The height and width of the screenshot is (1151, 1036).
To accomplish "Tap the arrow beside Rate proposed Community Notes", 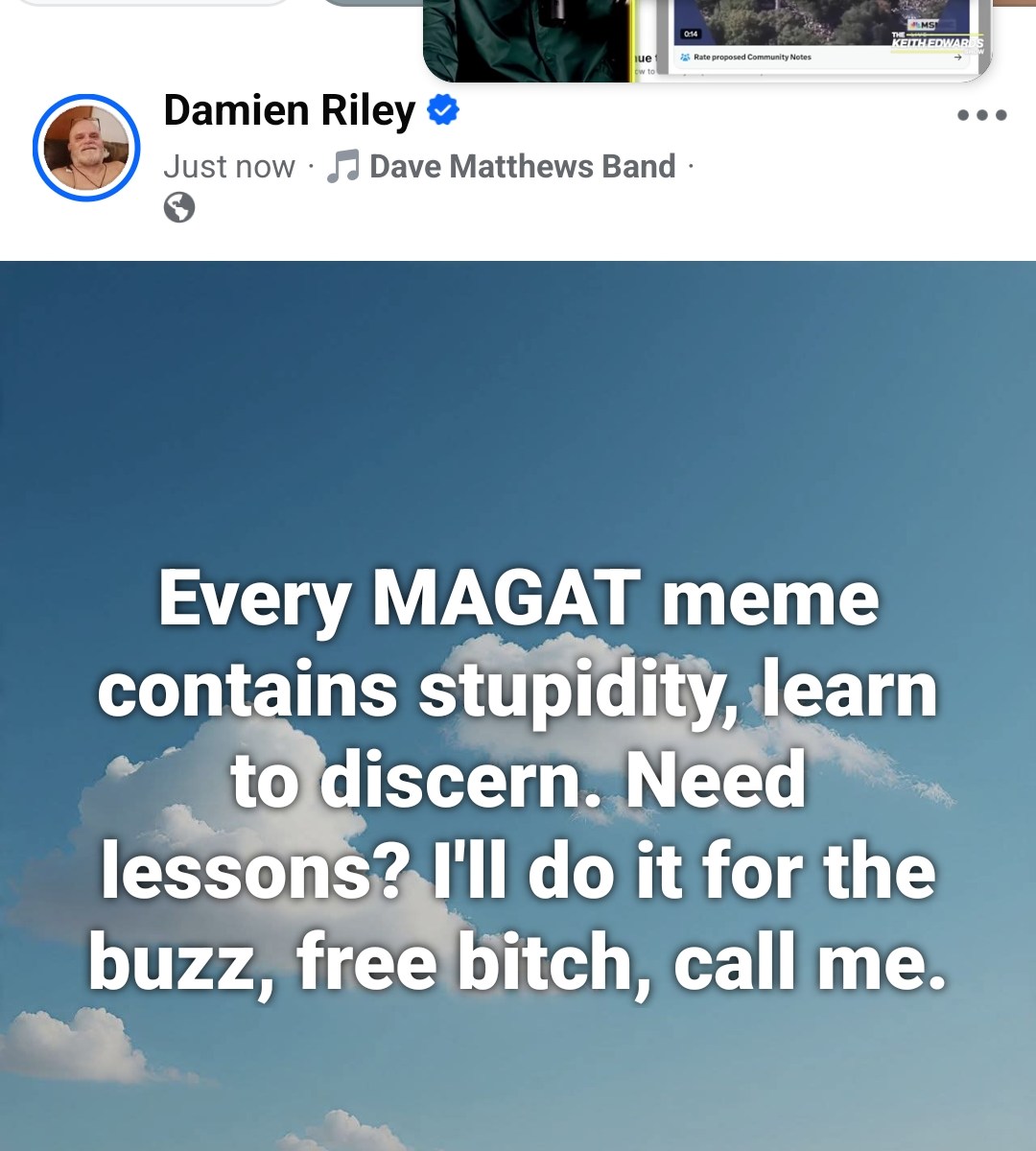I will click(x=957, y=57).
